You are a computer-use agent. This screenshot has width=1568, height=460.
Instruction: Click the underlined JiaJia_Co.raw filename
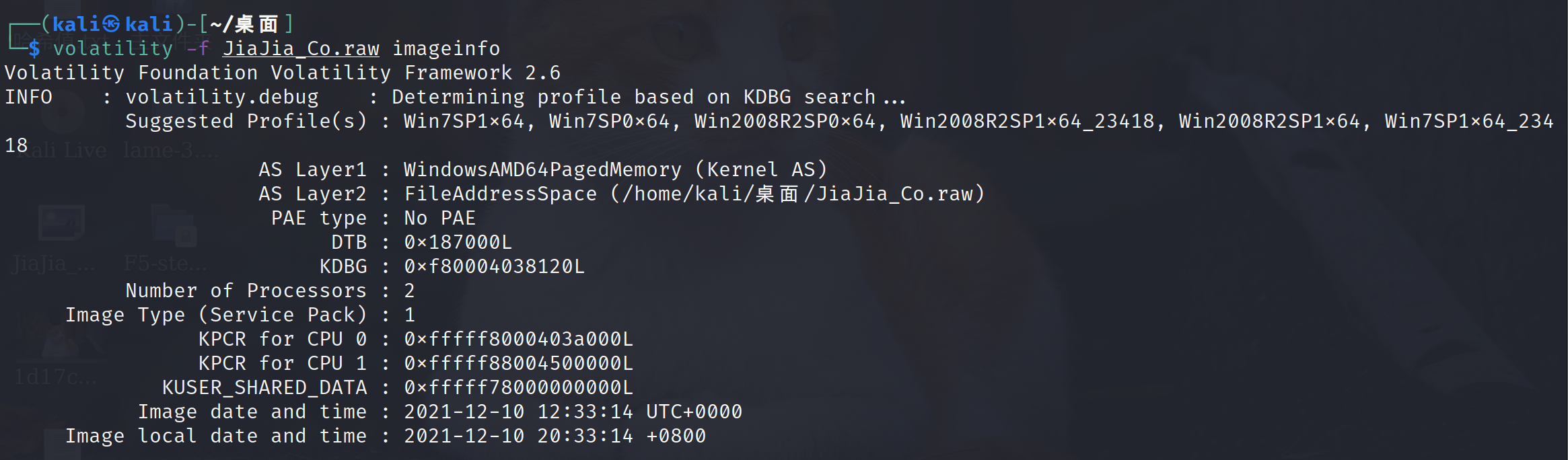301,48
